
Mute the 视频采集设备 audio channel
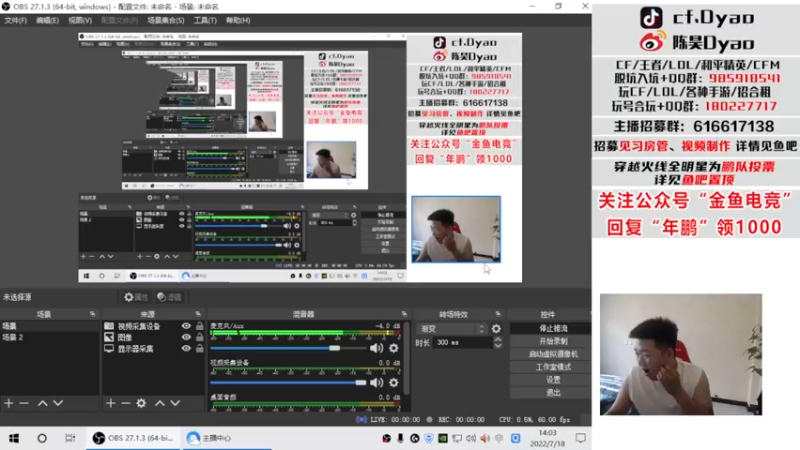377,382
